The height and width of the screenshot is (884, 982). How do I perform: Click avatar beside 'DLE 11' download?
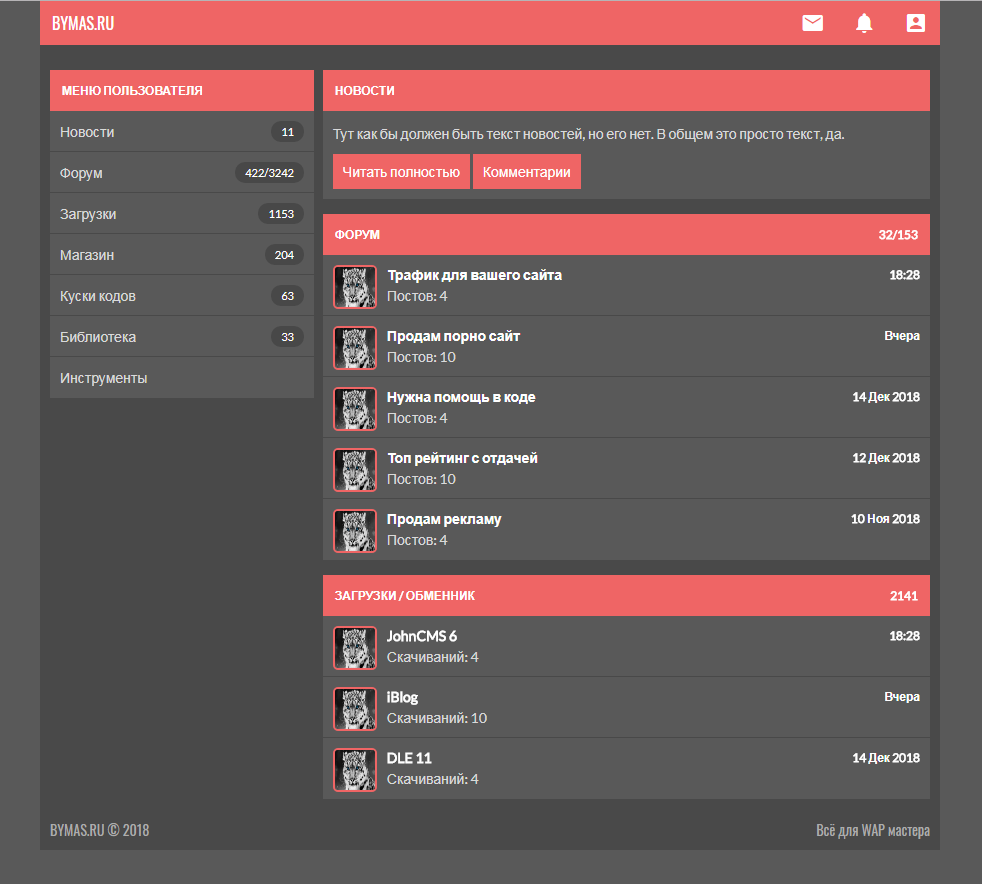point(355,770)
